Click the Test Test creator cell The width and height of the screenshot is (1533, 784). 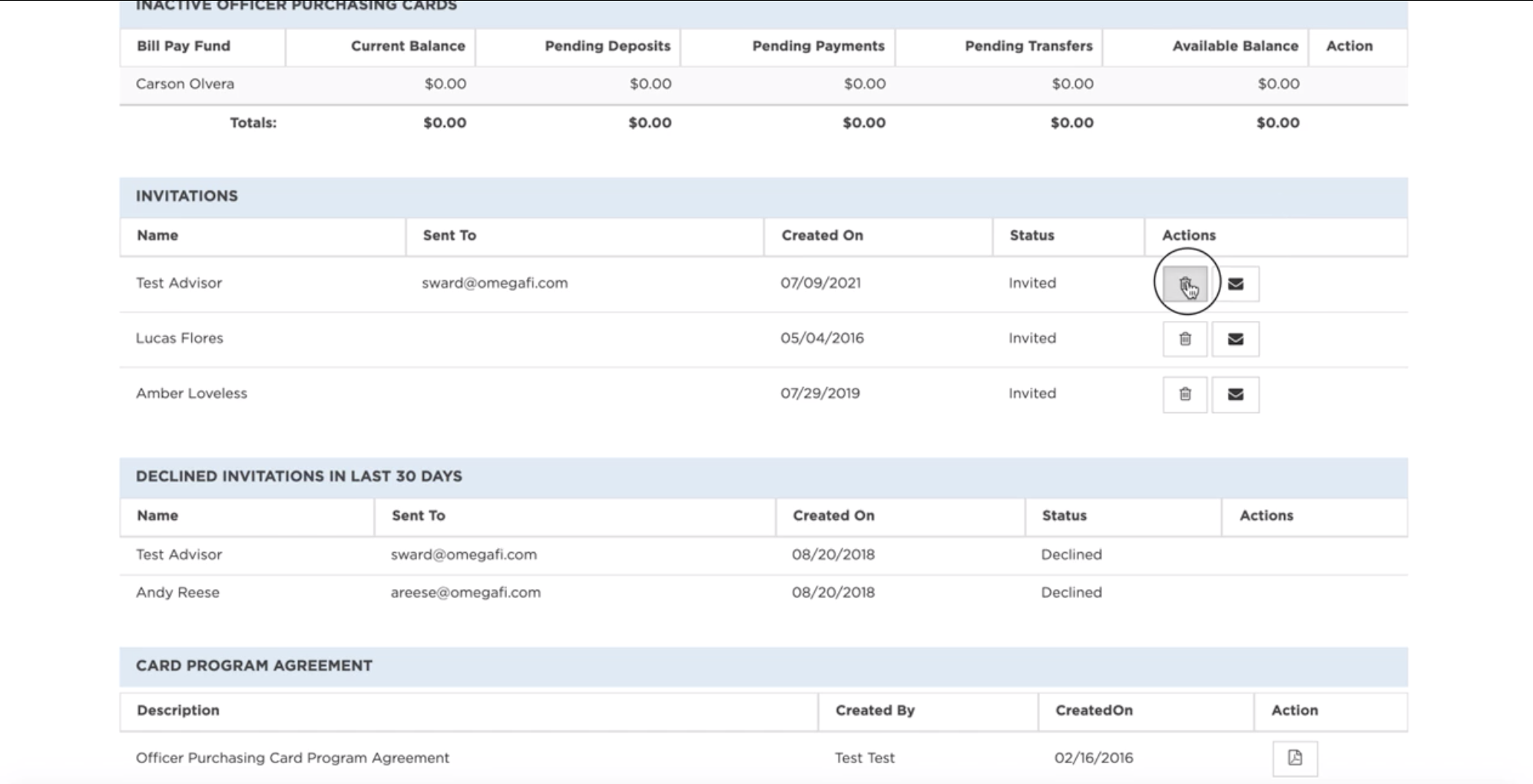point(865,758)
